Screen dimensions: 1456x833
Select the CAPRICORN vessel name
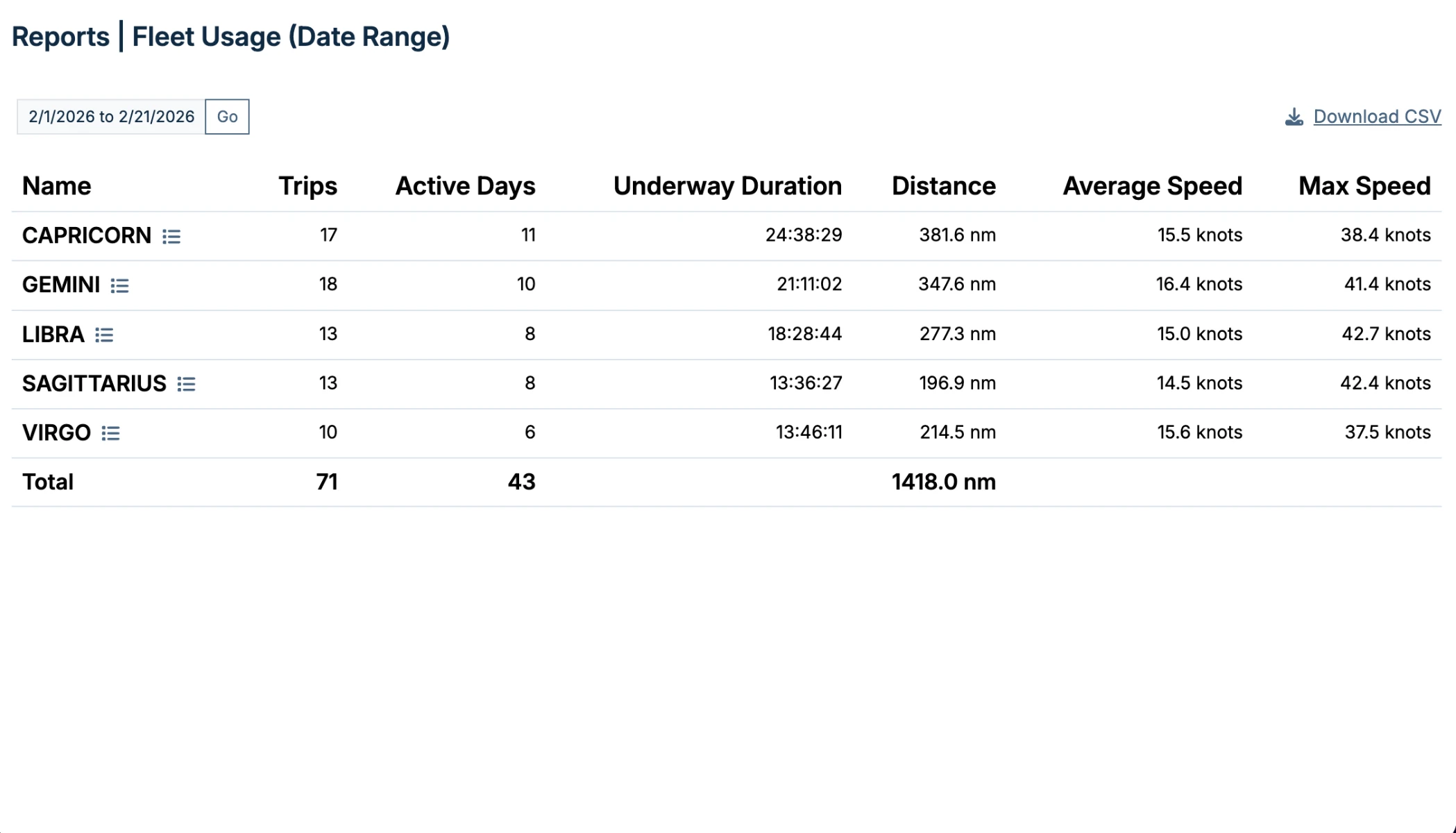coord(86,235)
